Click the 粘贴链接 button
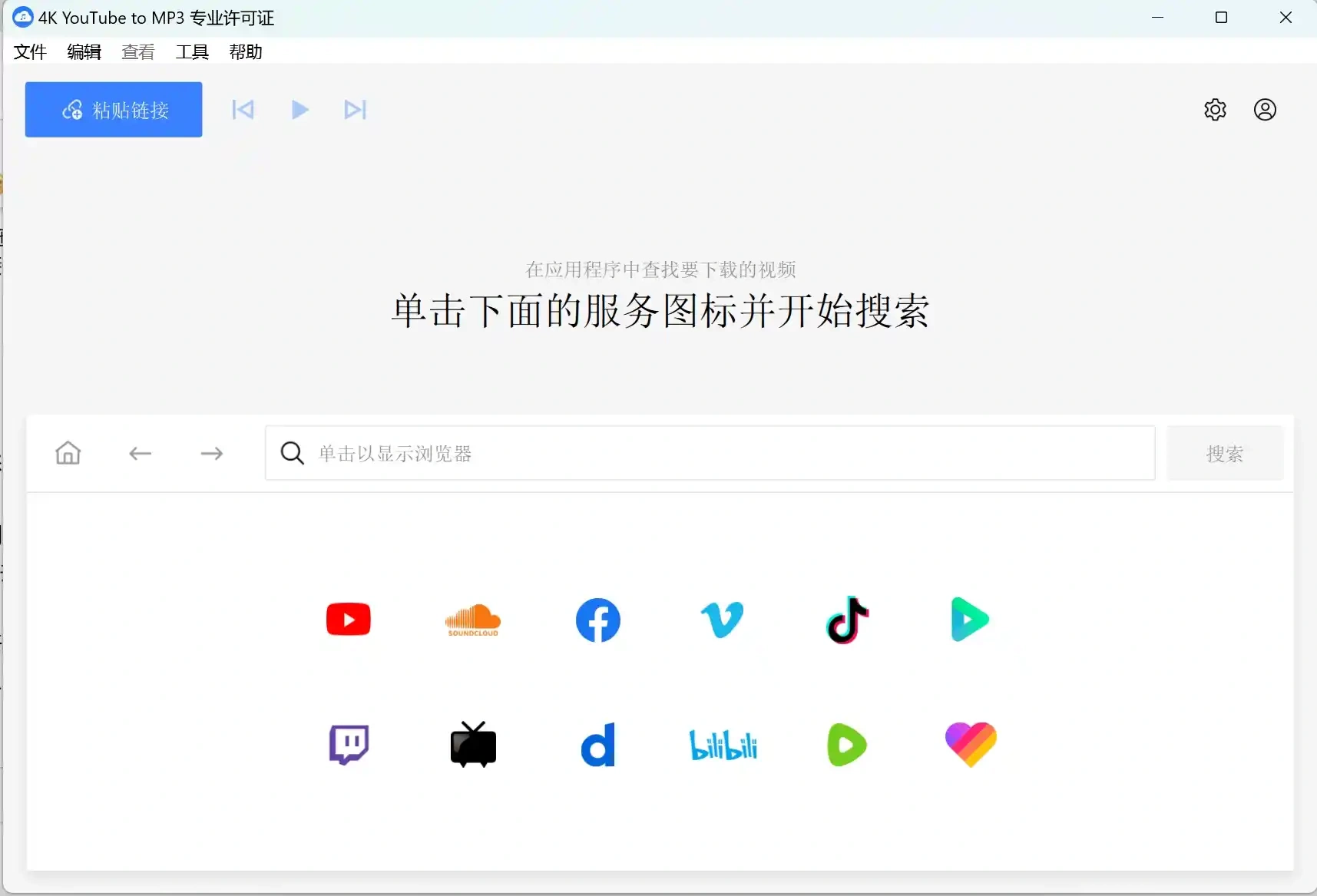Viewport: 1317px width, 896px height. click(114, 109)
